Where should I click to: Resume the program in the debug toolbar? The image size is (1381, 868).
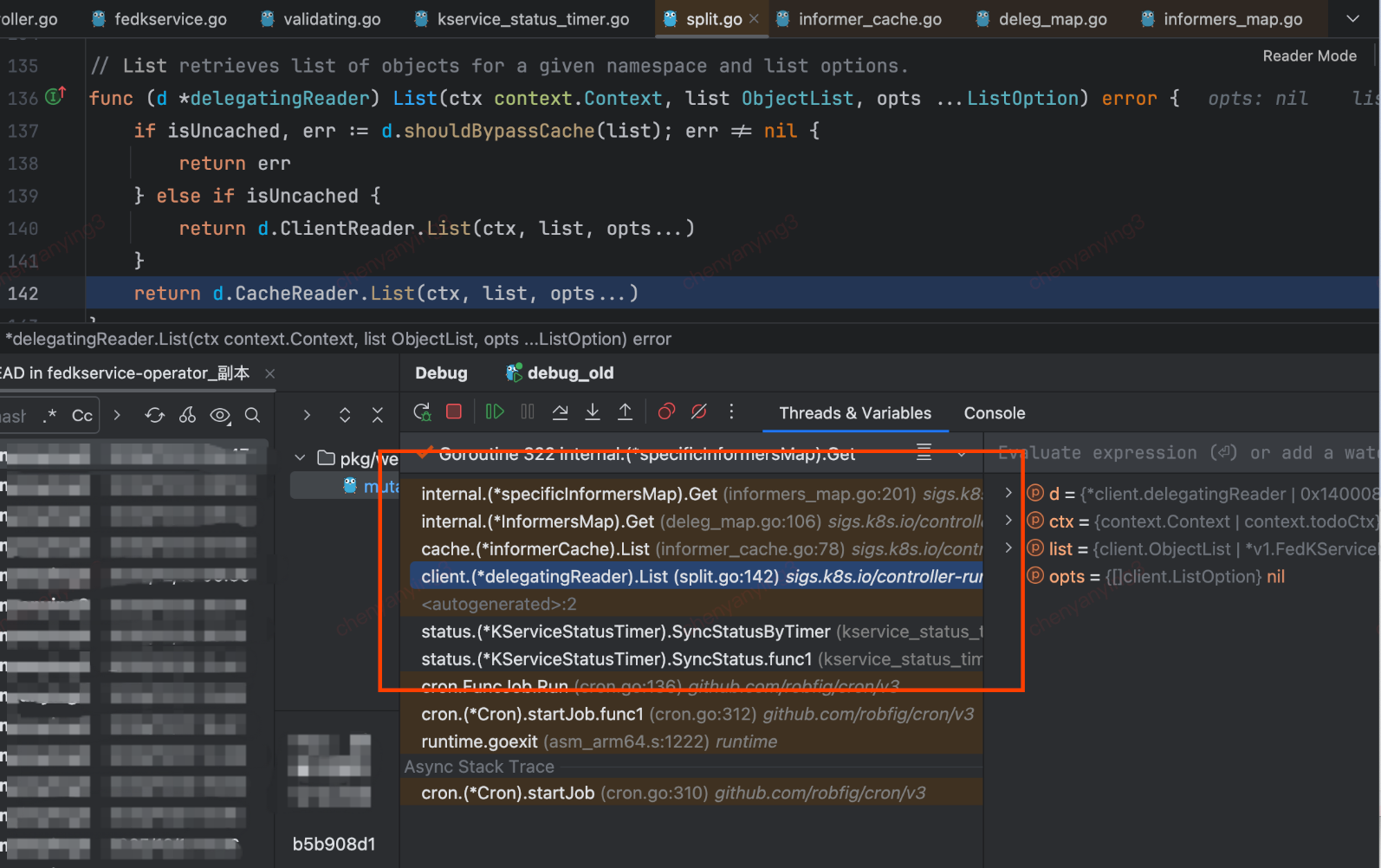[495, 411]
